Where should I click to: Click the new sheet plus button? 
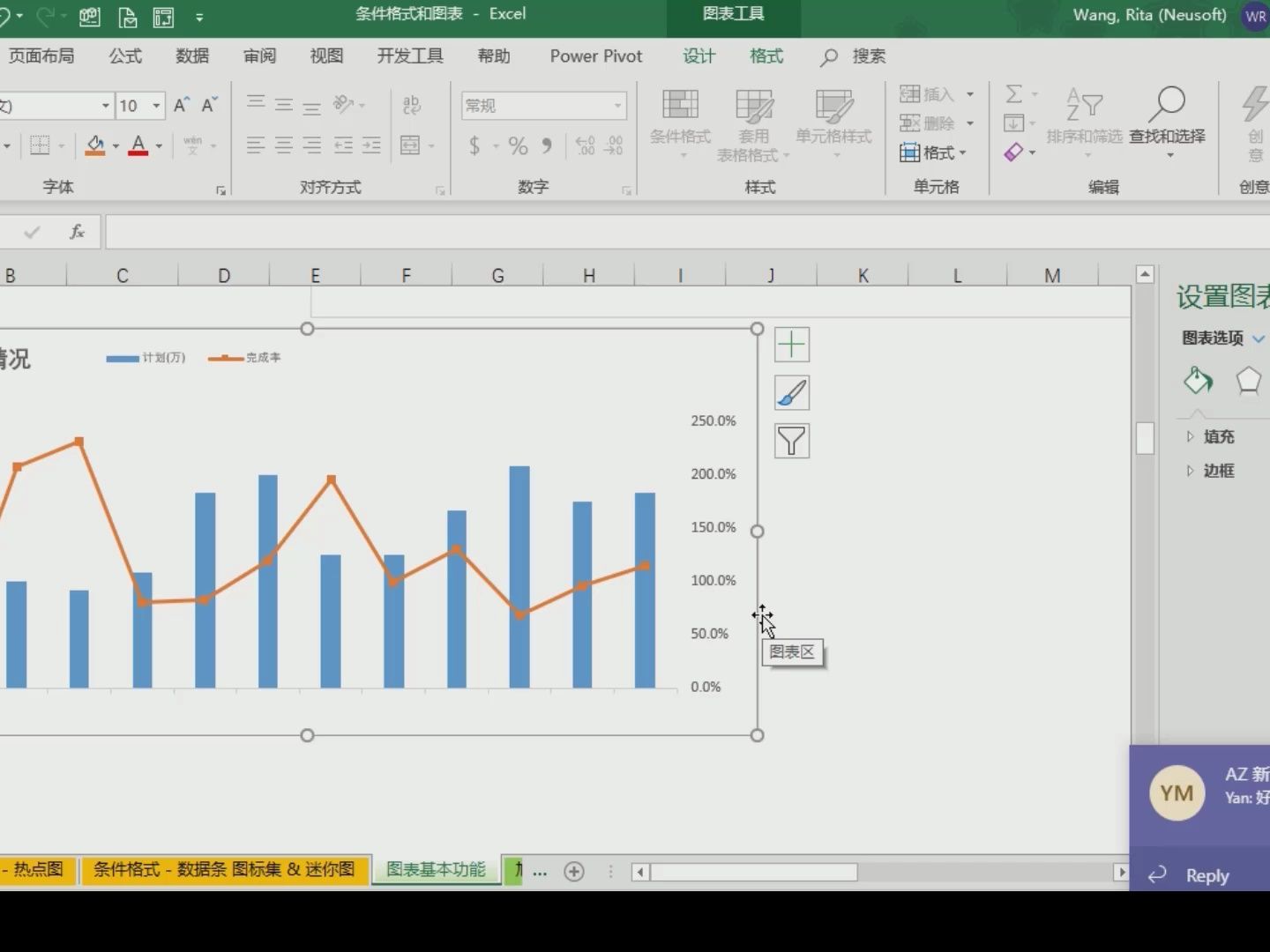point(574,871)
